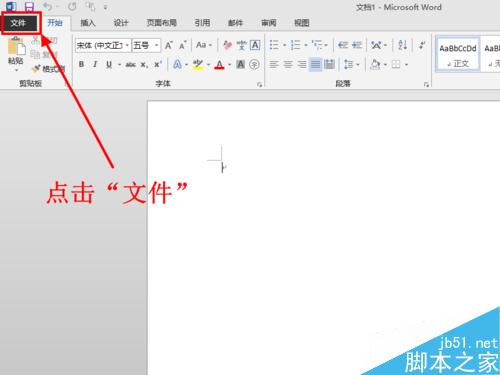The image size is (500, 375).
Task: Click the Borders grid icon
Action: [x=396, y=64]
